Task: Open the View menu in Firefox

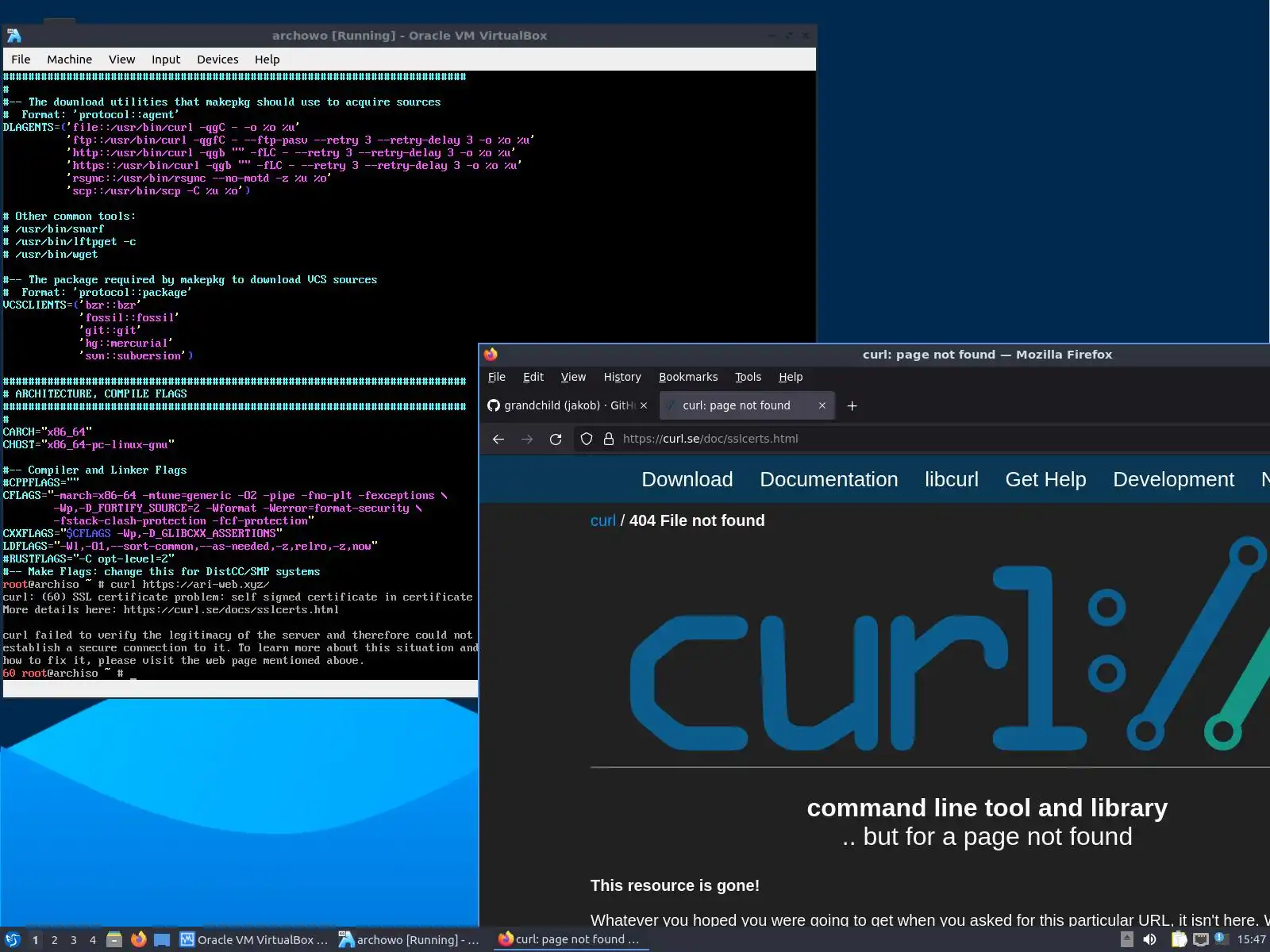Action: pos(573,377)
